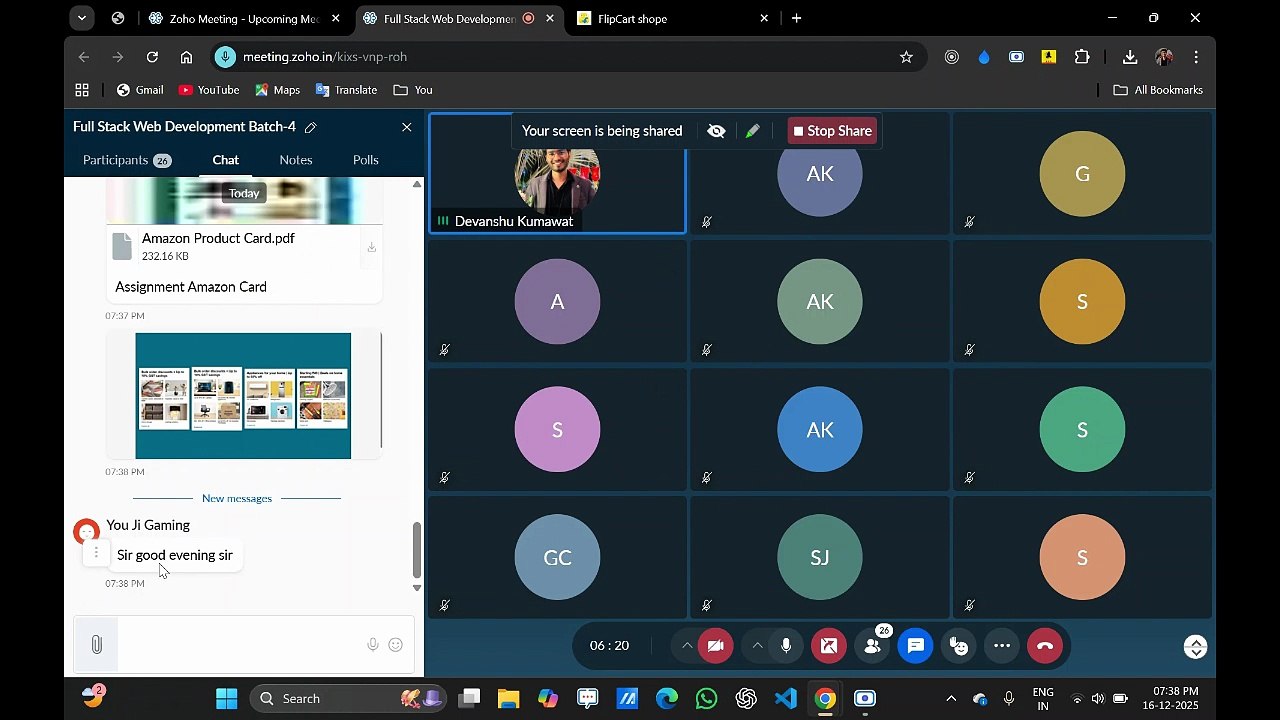1280x720 pixels.
Task: Open a new browser tab
Action: [x=796, y=18]
